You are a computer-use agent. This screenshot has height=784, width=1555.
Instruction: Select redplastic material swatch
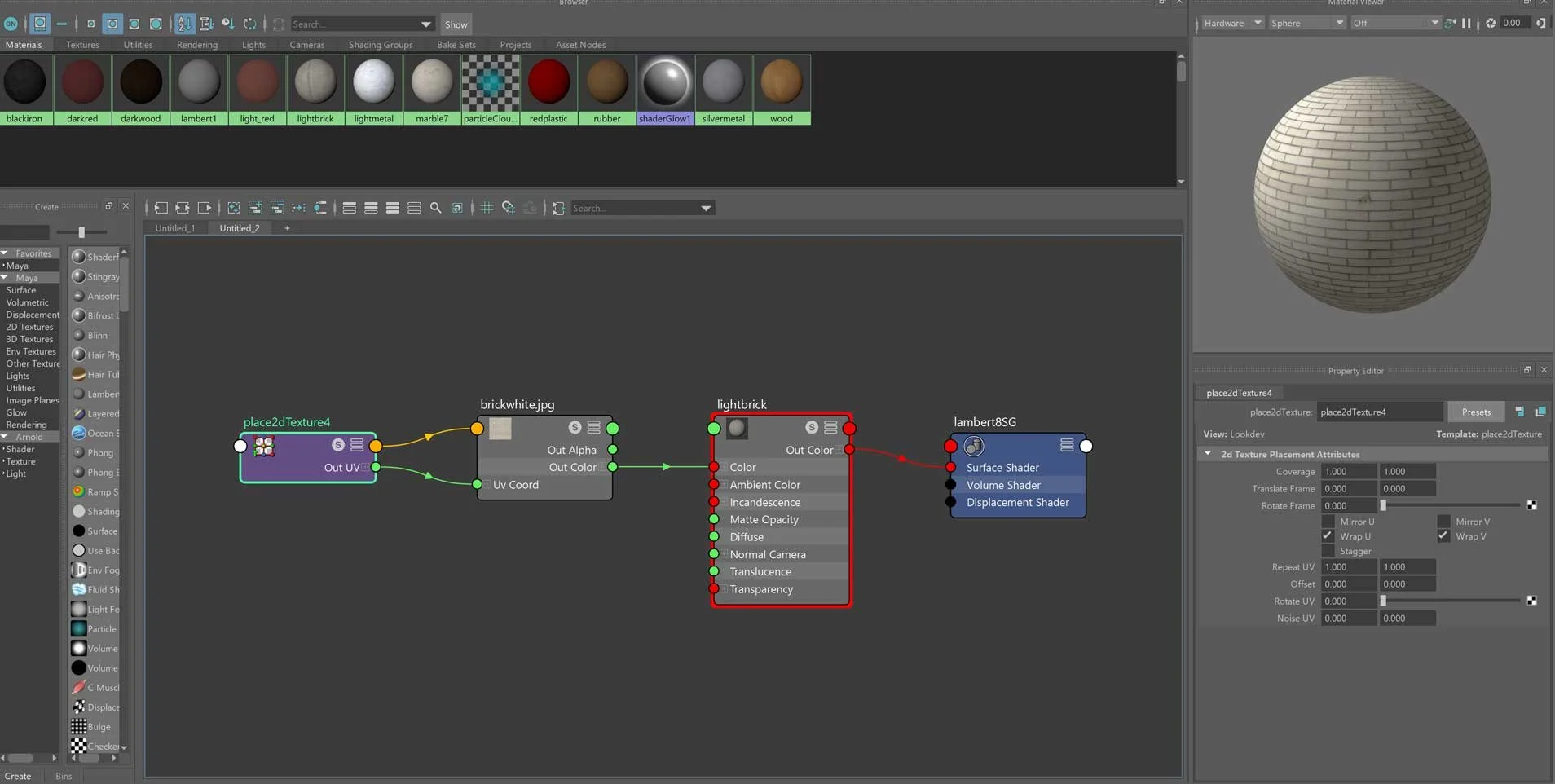548,90
